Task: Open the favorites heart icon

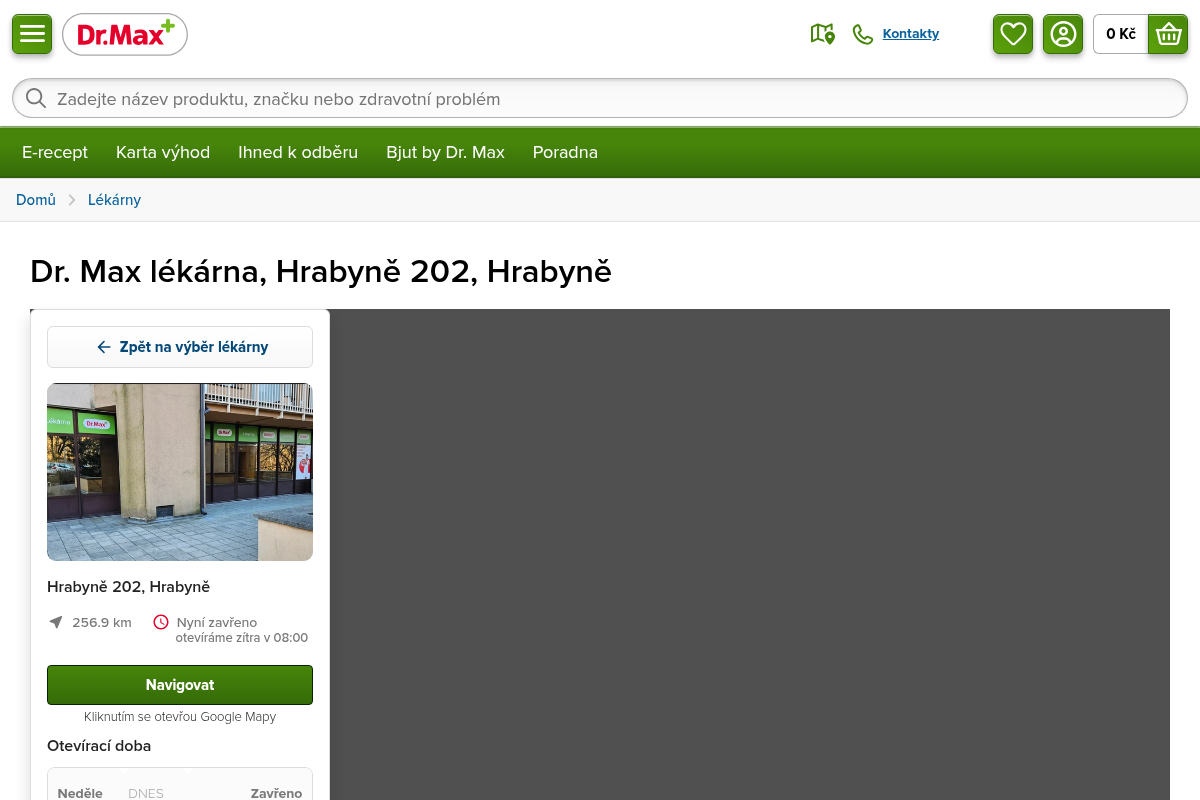Action: [x=1013, y=34]
